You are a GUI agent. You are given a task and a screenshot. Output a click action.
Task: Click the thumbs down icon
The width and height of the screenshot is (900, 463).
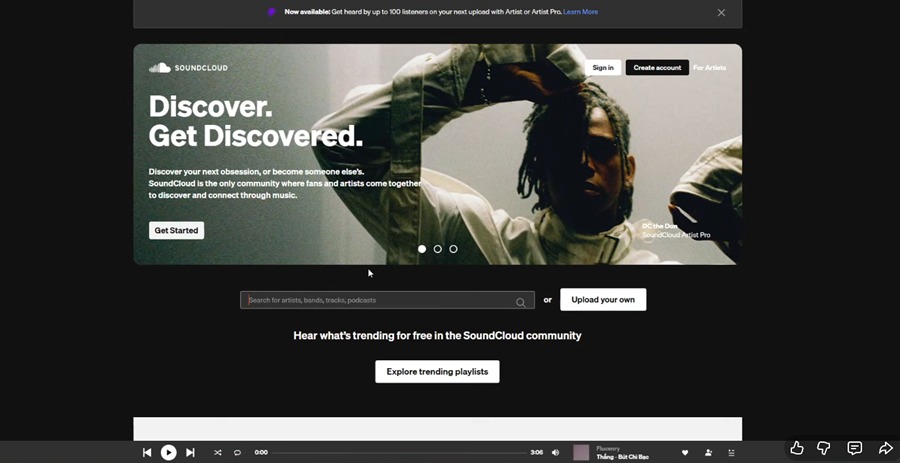point(824,448)
